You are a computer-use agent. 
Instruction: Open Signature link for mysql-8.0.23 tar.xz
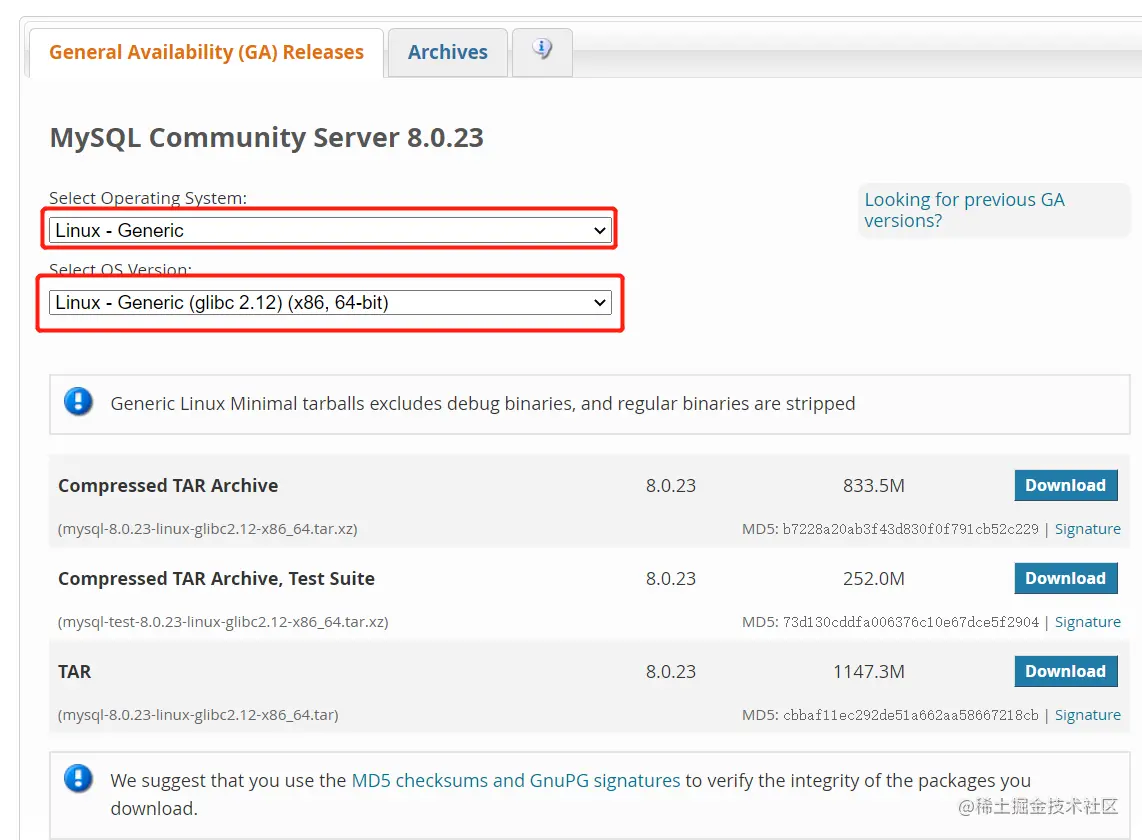pos(1087,529)
